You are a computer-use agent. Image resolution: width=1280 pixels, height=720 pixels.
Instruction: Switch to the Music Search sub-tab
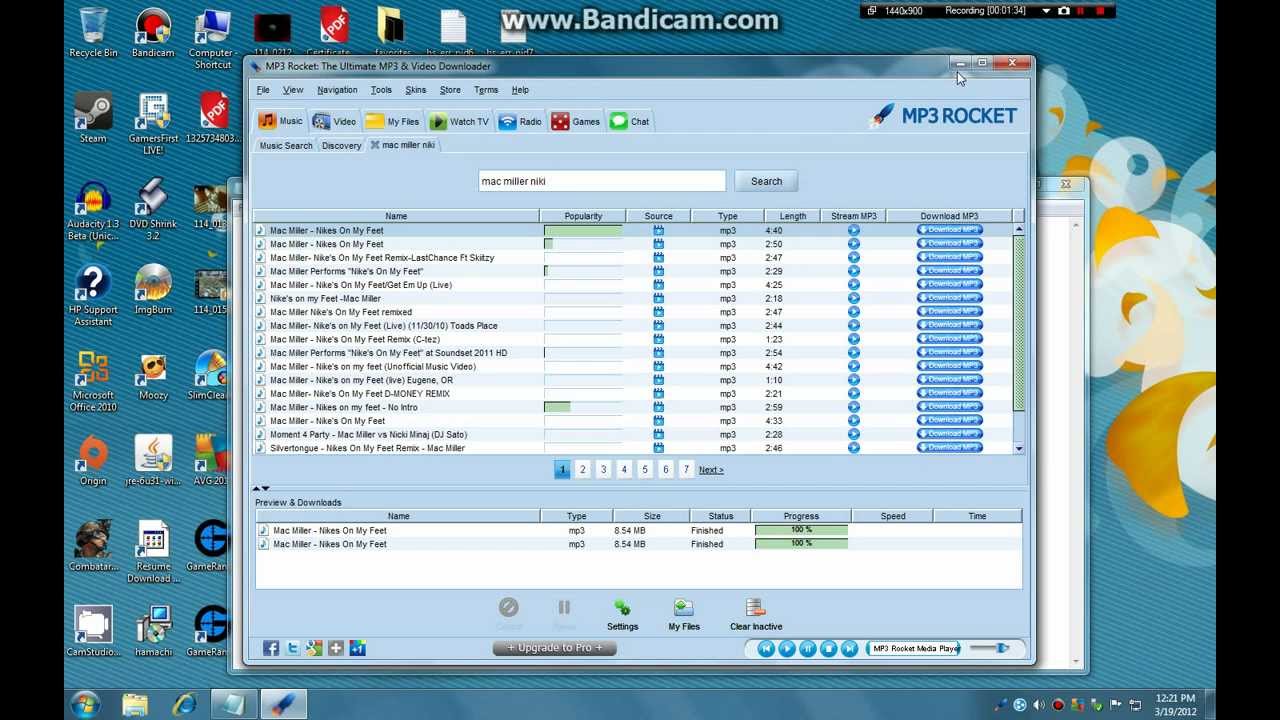286,146
